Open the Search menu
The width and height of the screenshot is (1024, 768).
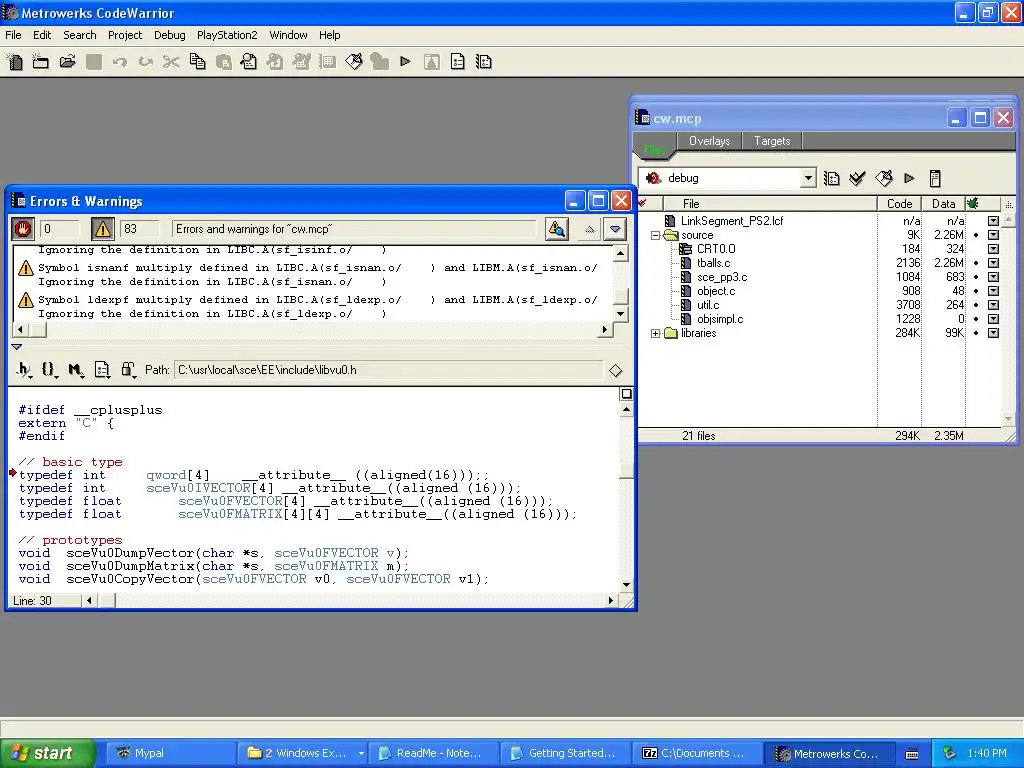point(80,35)
